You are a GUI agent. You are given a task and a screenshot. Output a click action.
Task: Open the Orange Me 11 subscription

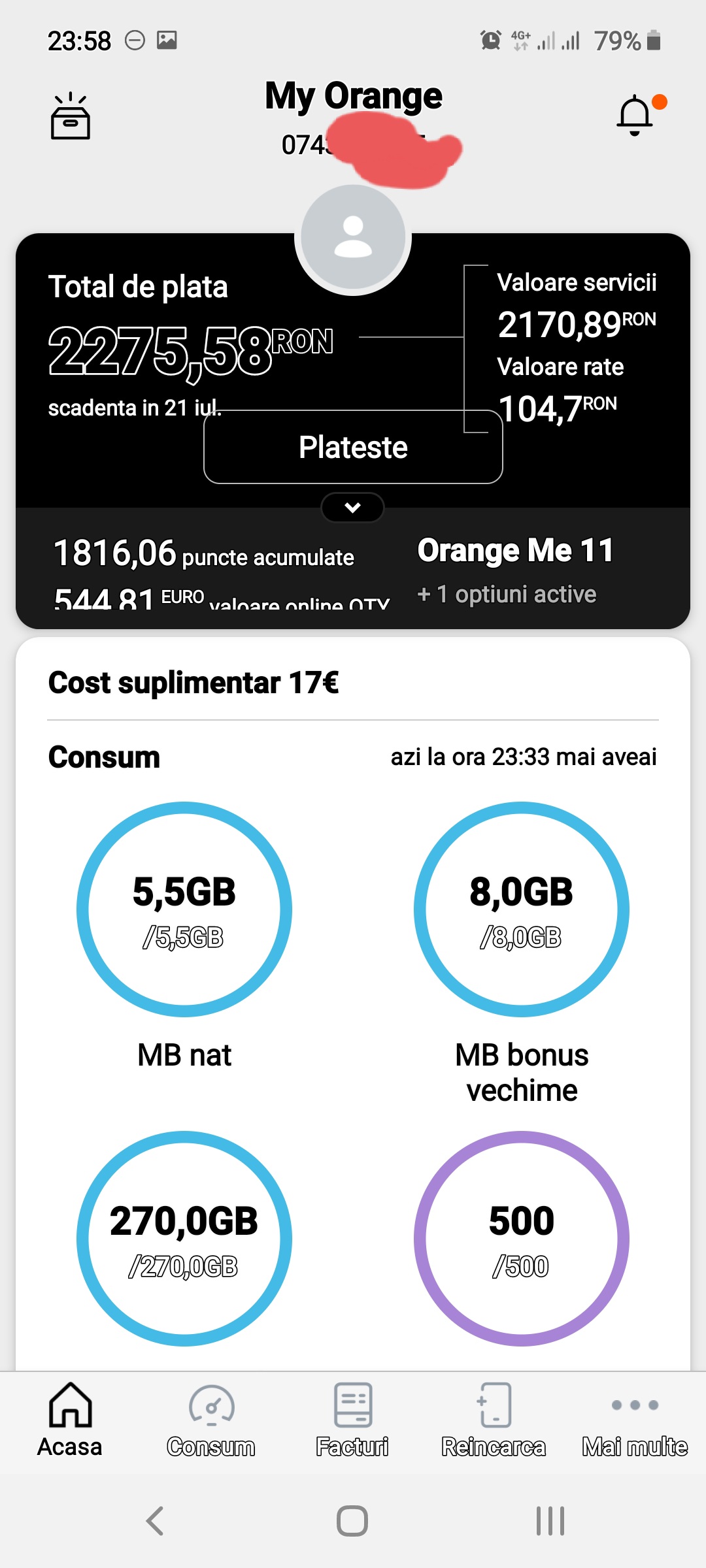(x=515, y=550)
